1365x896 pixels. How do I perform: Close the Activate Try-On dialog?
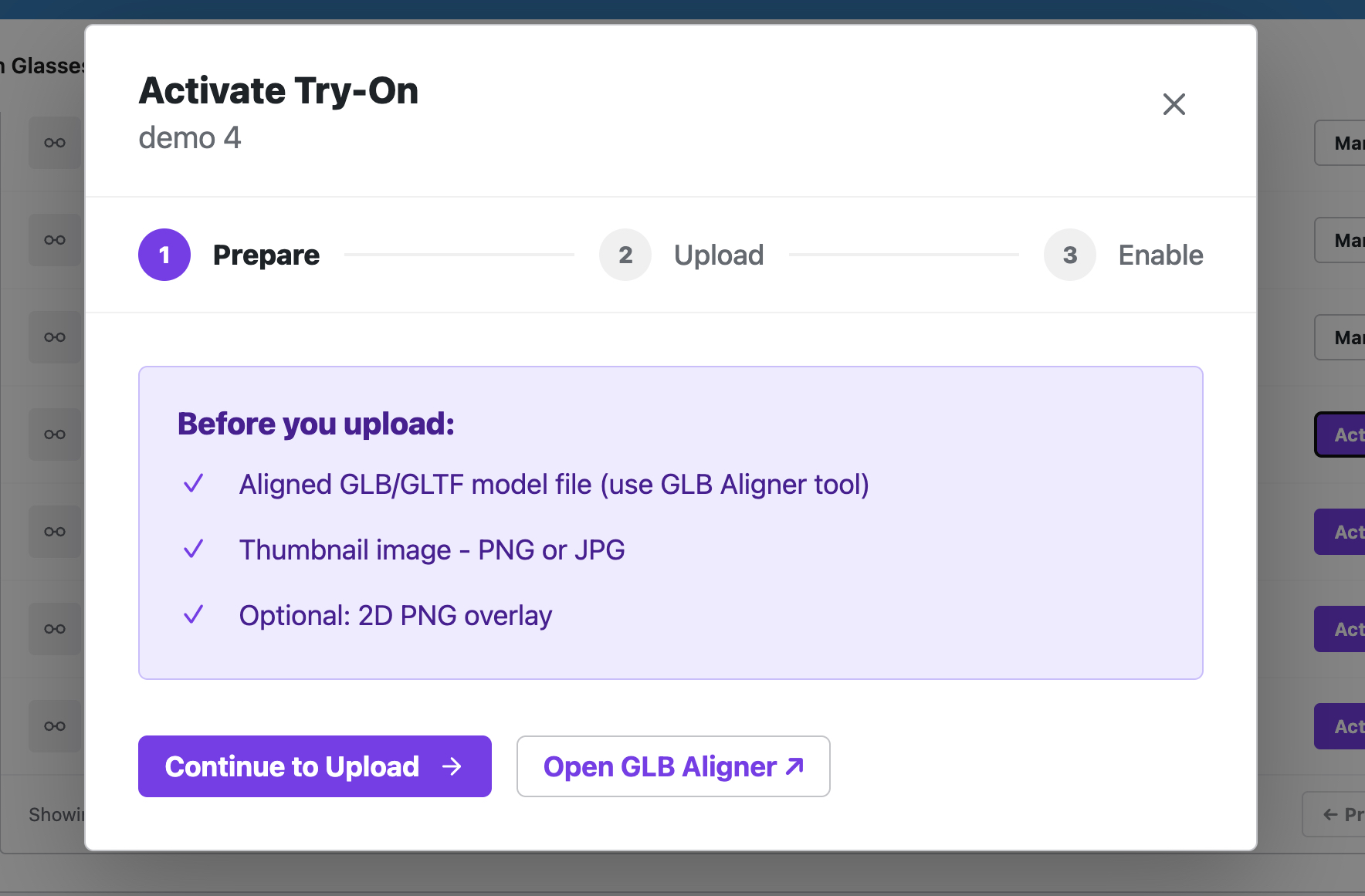coord(1174,104)
